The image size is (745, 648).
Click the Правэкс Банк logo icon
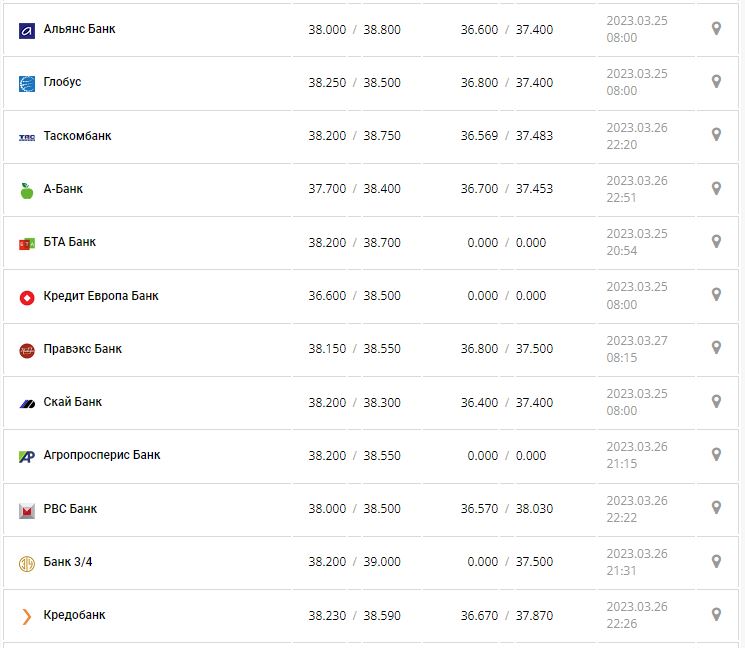27,350
